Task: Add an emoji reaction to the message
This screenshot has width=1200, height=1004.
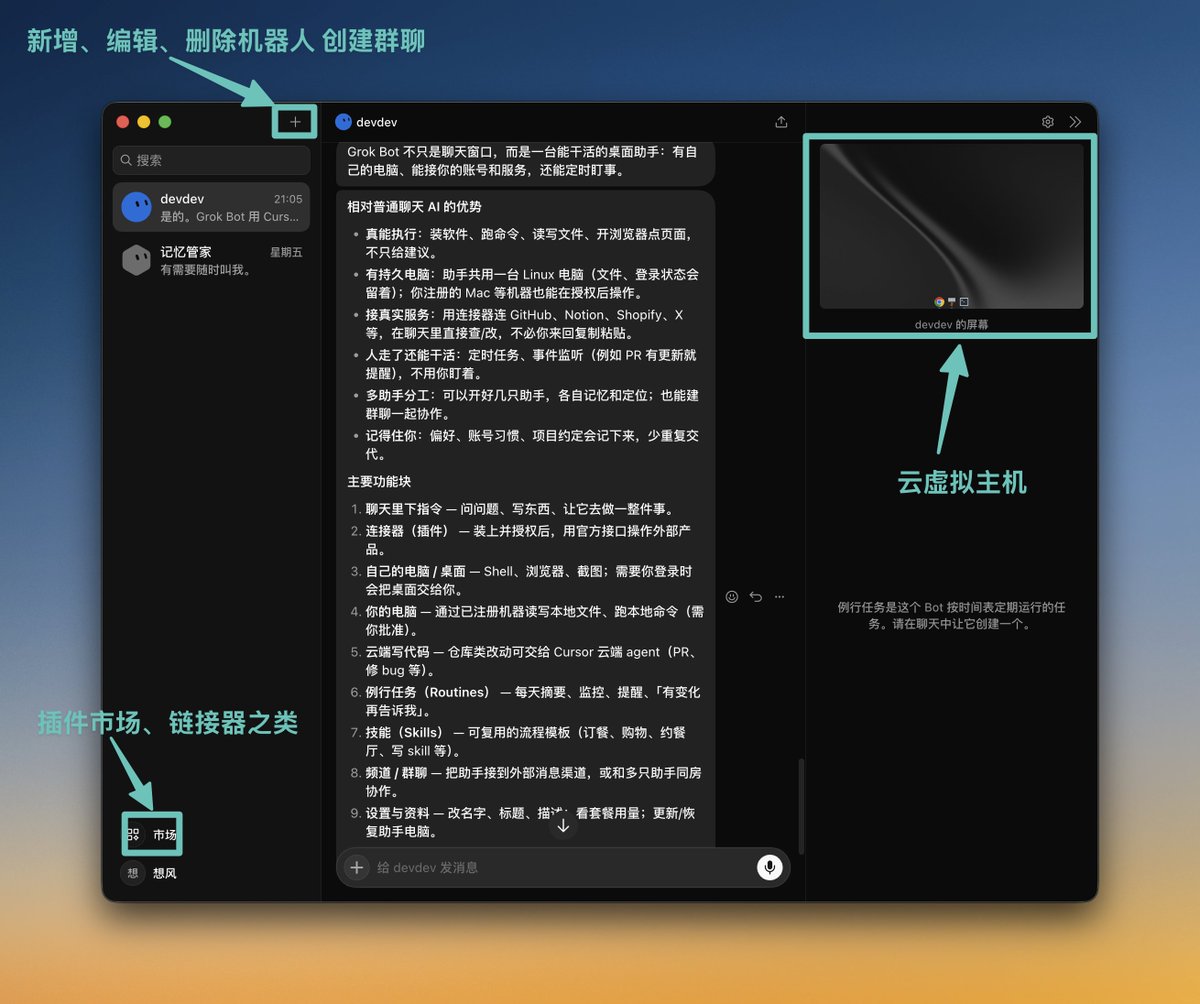Action: click(732, 597)
